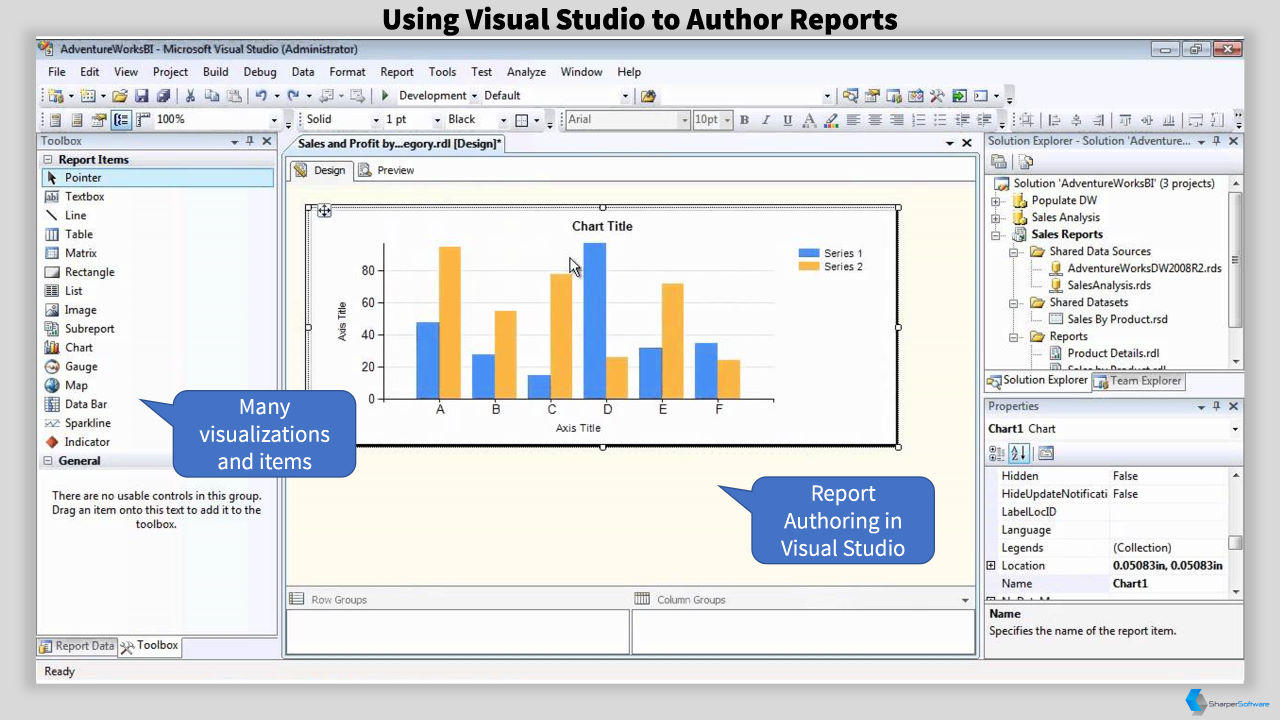Select AdventureWorksDW2008R2.rds data source

coord(1144,269)
